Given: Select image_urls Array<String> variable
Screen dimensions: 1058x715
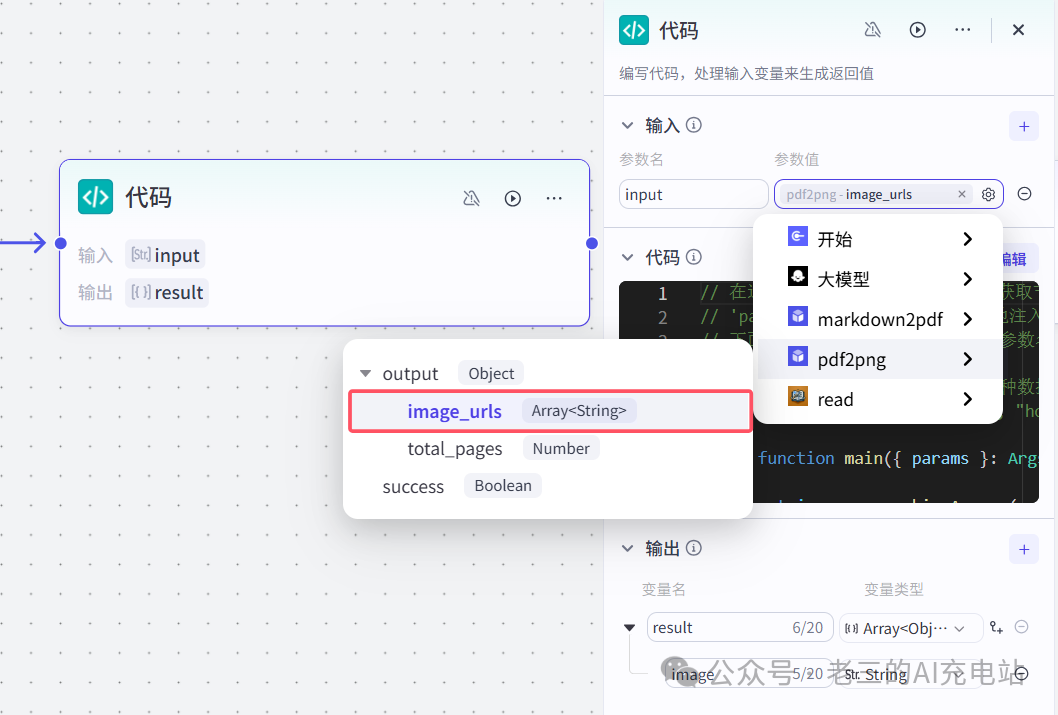Looking at the screenshot, I should (x=550, y=411).
